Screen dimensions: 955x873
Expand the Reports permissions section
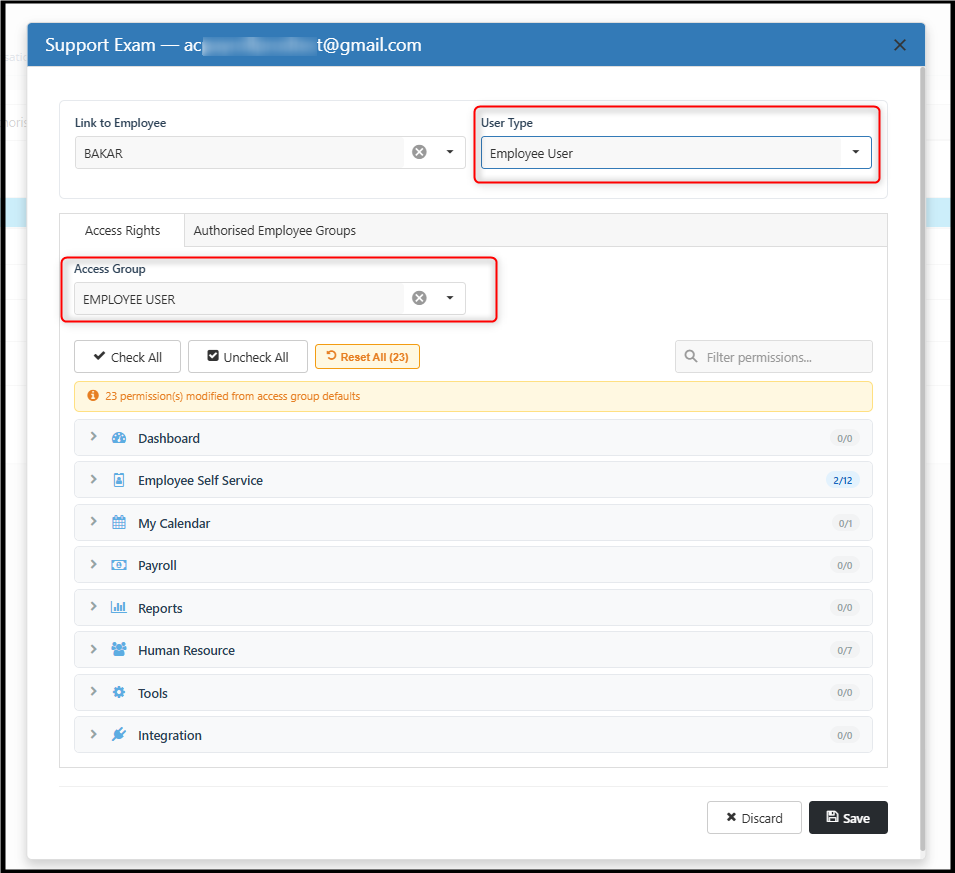(x=93, y=606)
